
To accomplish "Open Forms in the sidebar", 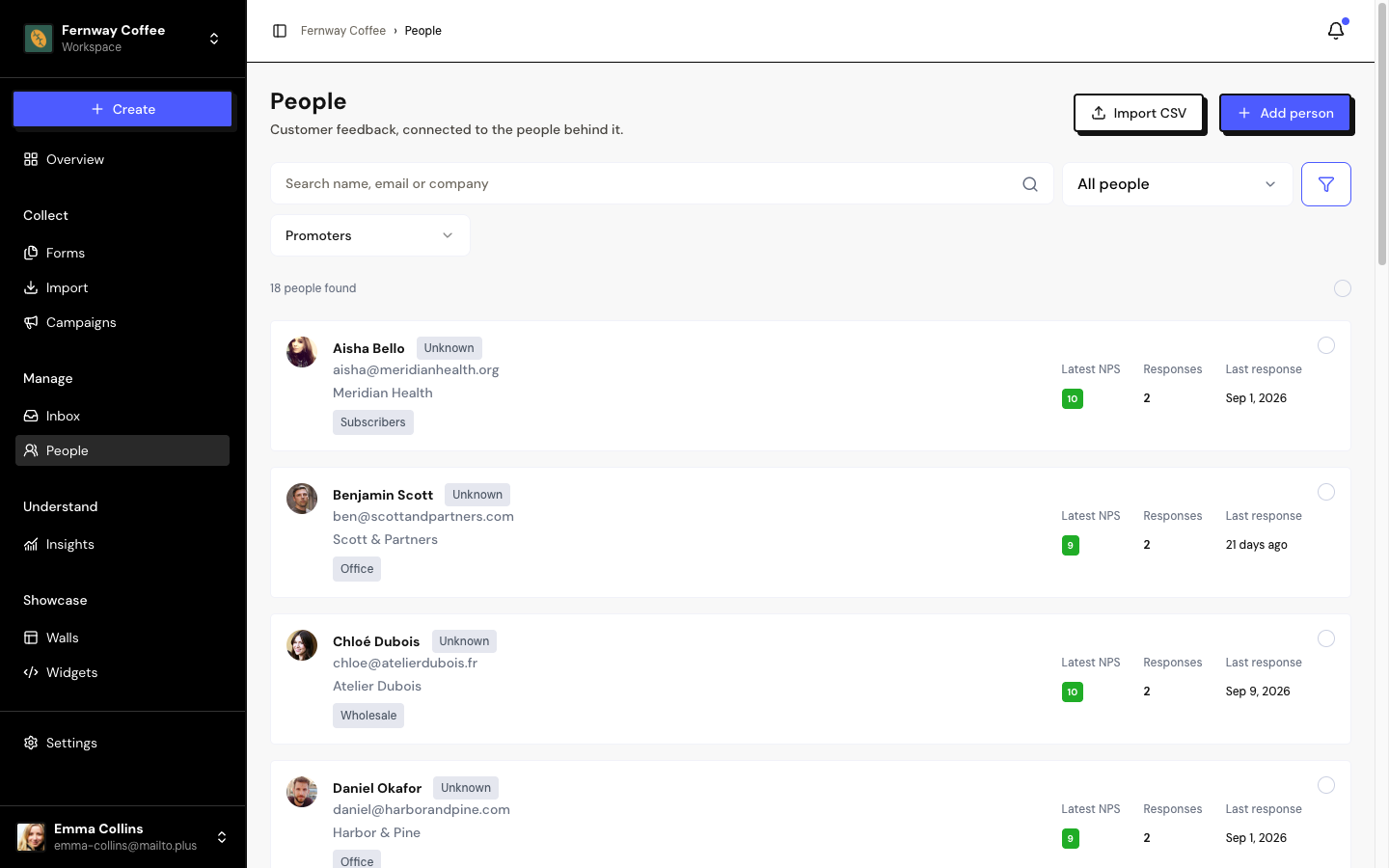I will [123, 253].
